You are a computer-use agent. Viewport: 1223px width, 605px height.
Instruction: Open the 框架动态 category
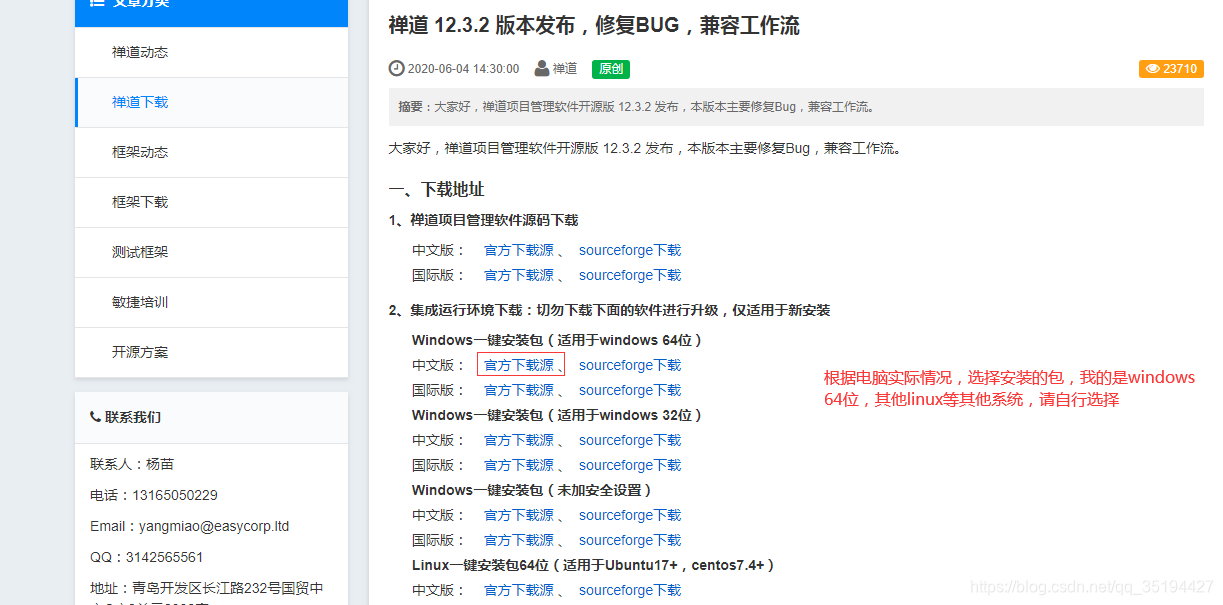coord(211,152)
